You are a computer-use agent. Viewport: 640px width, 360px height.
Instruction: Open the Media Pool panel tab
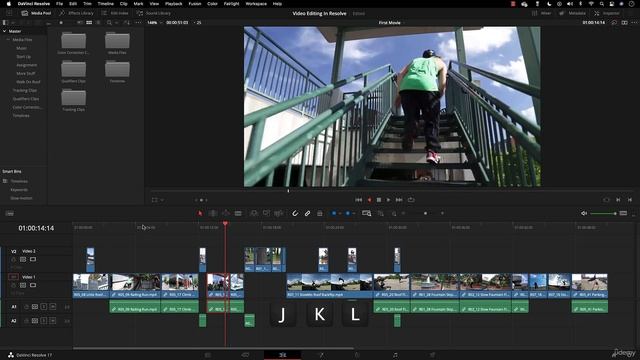[36, 13]
